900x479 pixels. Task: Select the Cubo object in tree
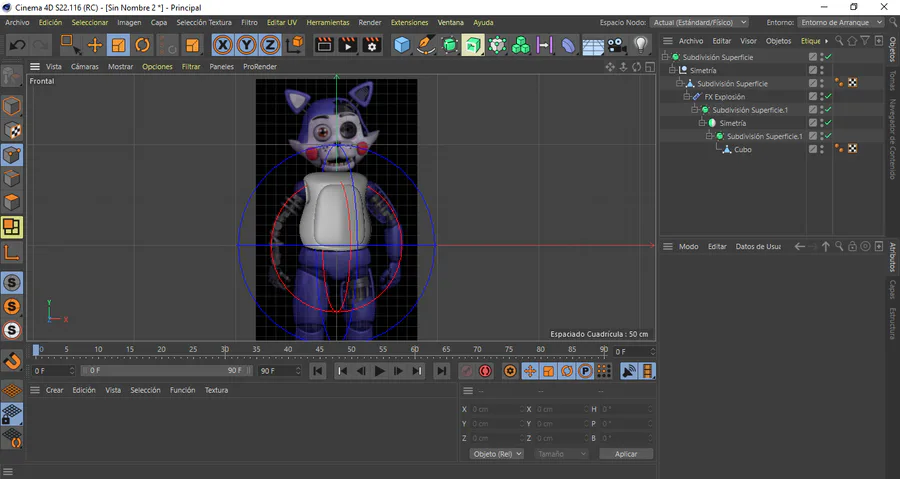click(x=743, y=149)
